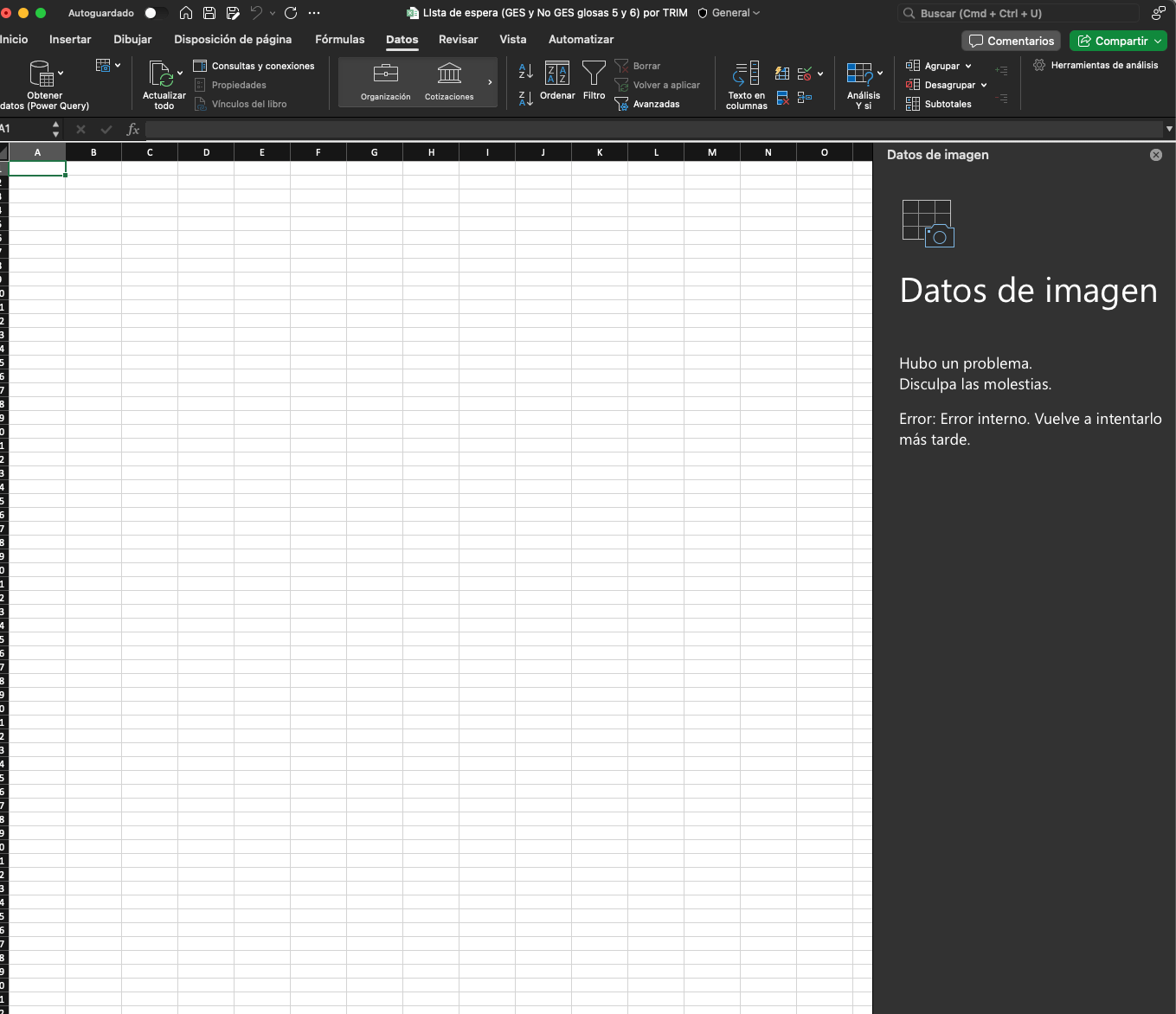Image resolution: width=1176 pixels, height=1014 pixels.
Task: Select the Vista tab
Action: click(x=513, y=40)
